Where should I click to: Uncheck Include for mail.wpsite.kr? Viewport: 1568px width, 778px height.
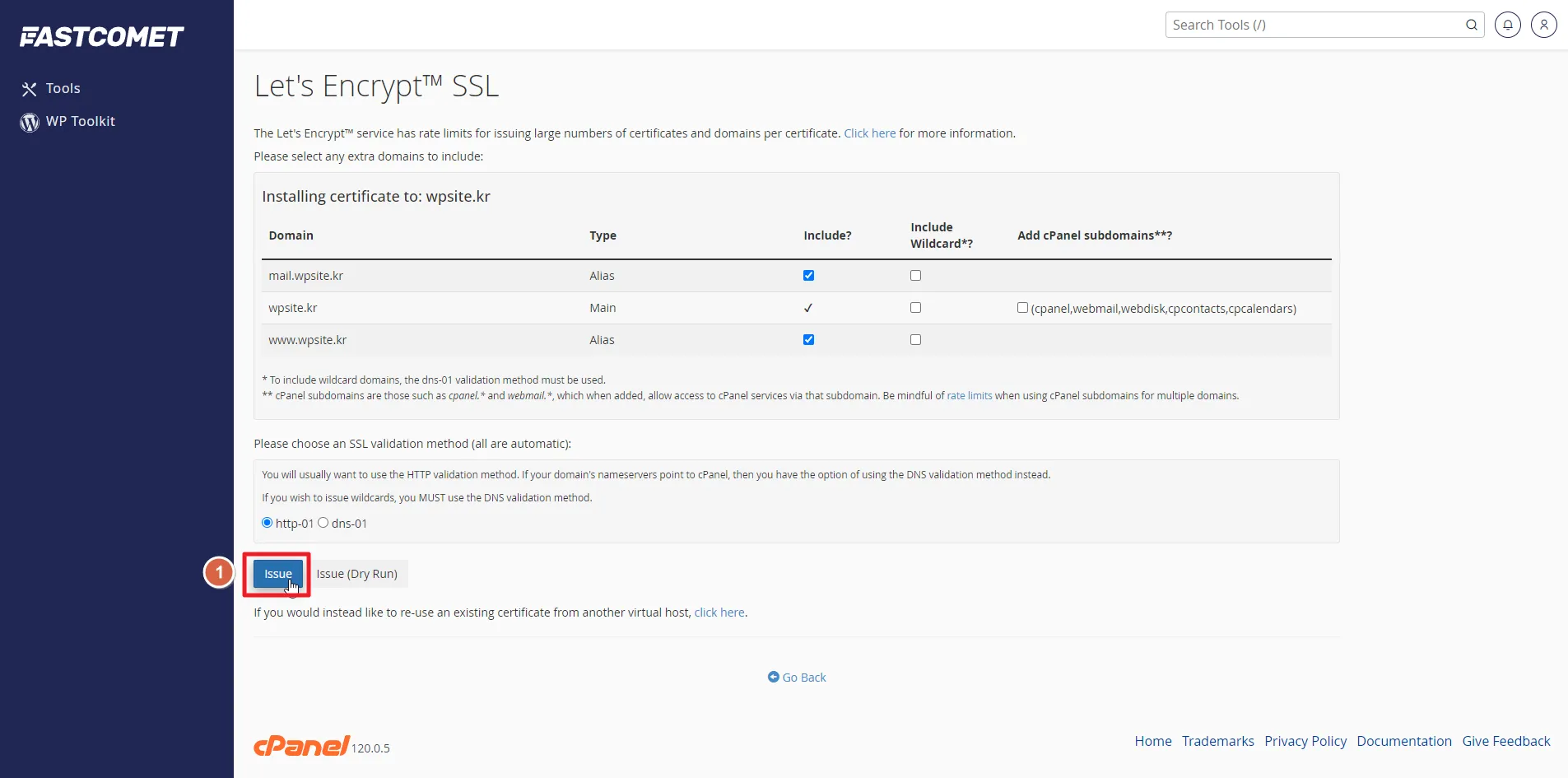[x=808, y=276]
